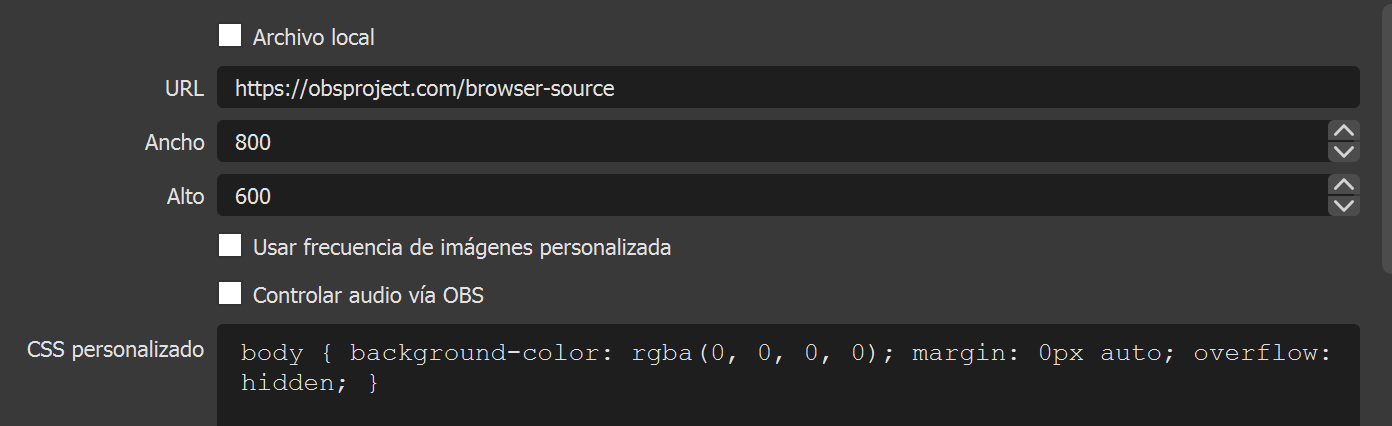The height and width of the screenshot is (426, 1392).
Task: Click the 'Alto' field label
Action: 185,197
